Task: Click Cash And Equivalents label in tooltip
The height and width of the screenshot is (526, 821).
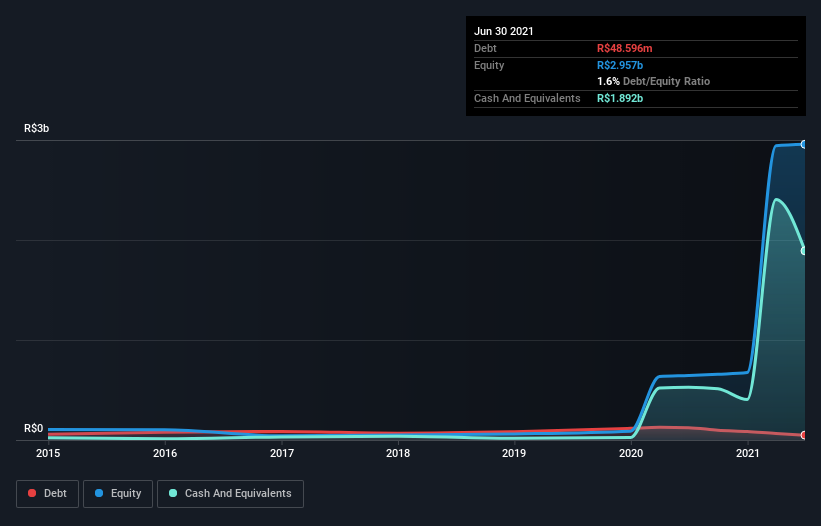Action: tap(527, 98)
